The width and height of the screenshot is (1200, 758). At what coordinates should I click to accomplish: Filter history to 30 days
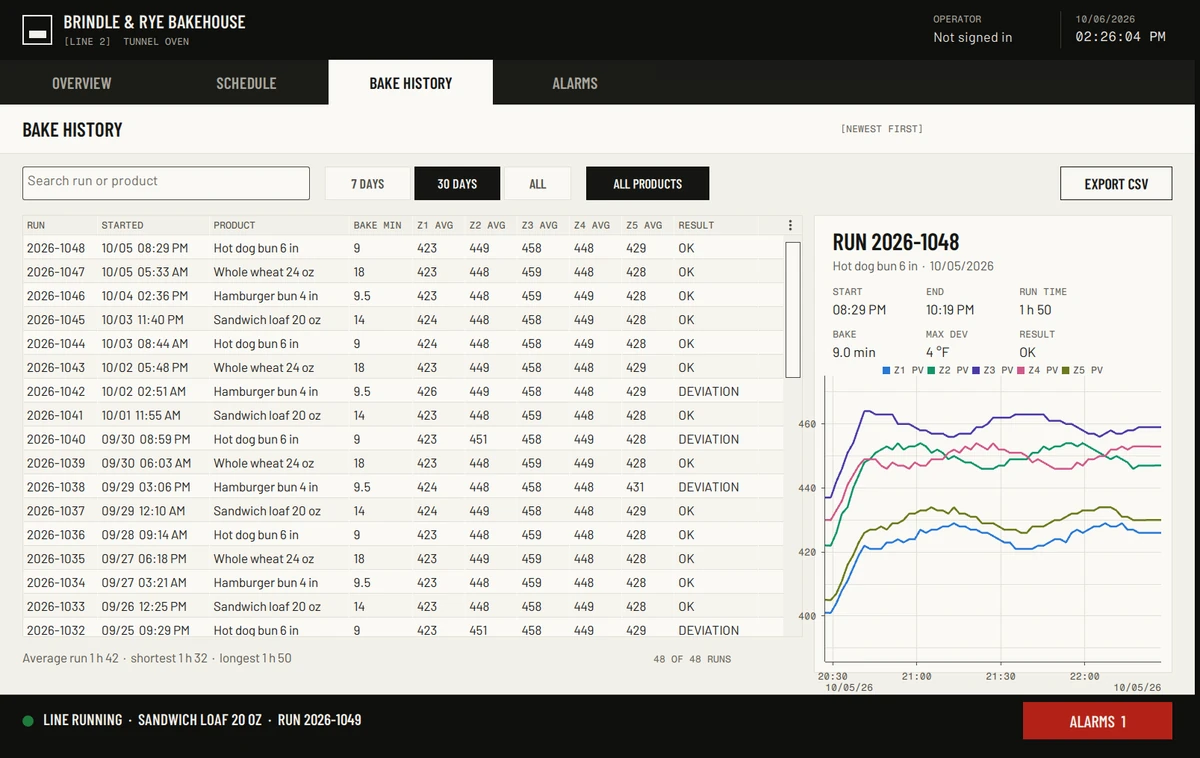coord(457,184)
